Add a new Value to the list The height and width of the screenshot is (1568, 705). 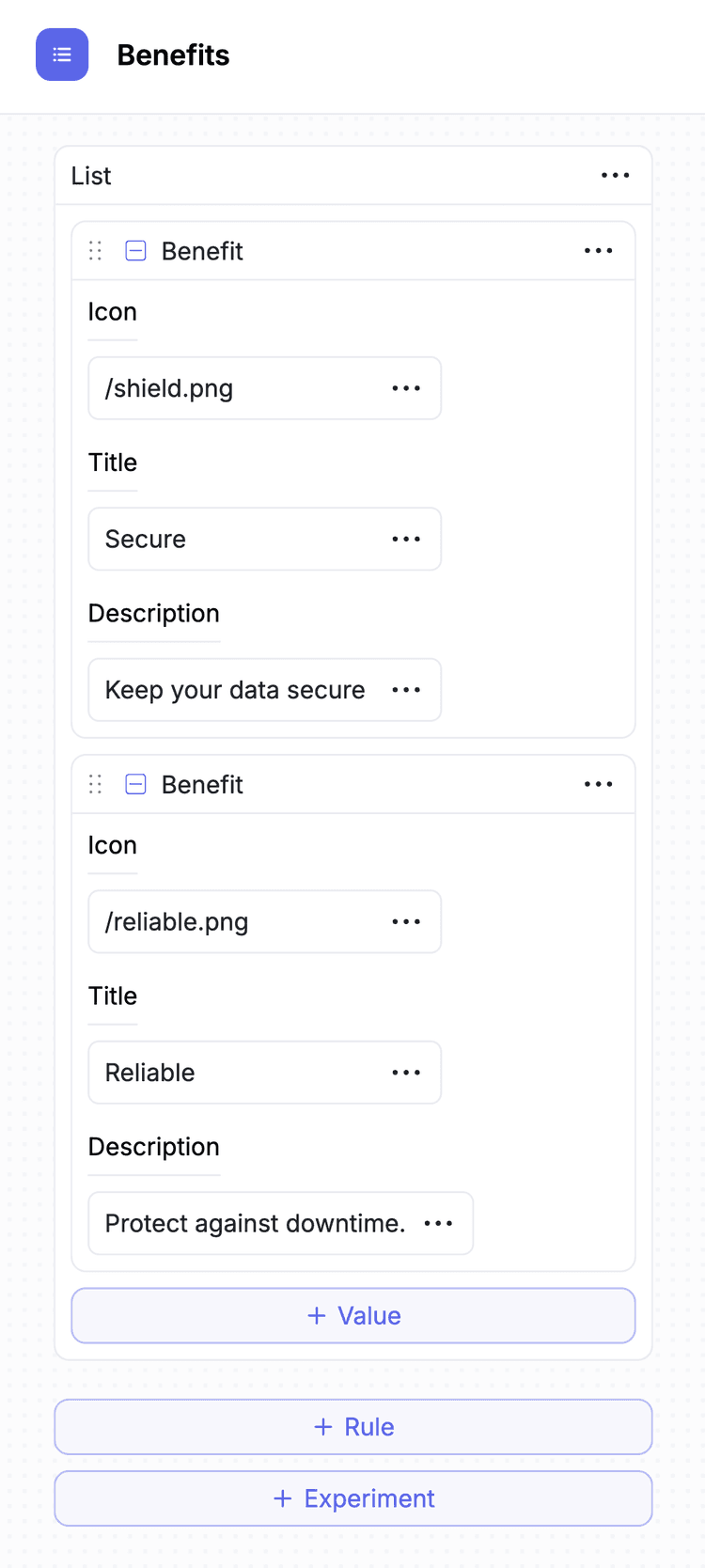pos(353,1315)
